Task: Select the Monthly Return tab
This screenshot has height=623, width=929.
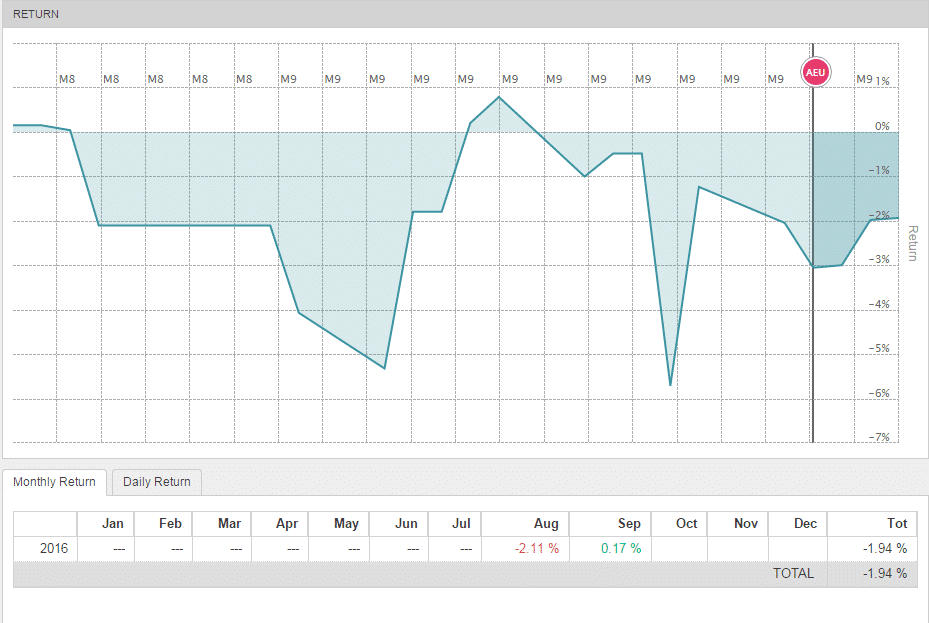Action: pyautogui.click(x=54, y=482)
